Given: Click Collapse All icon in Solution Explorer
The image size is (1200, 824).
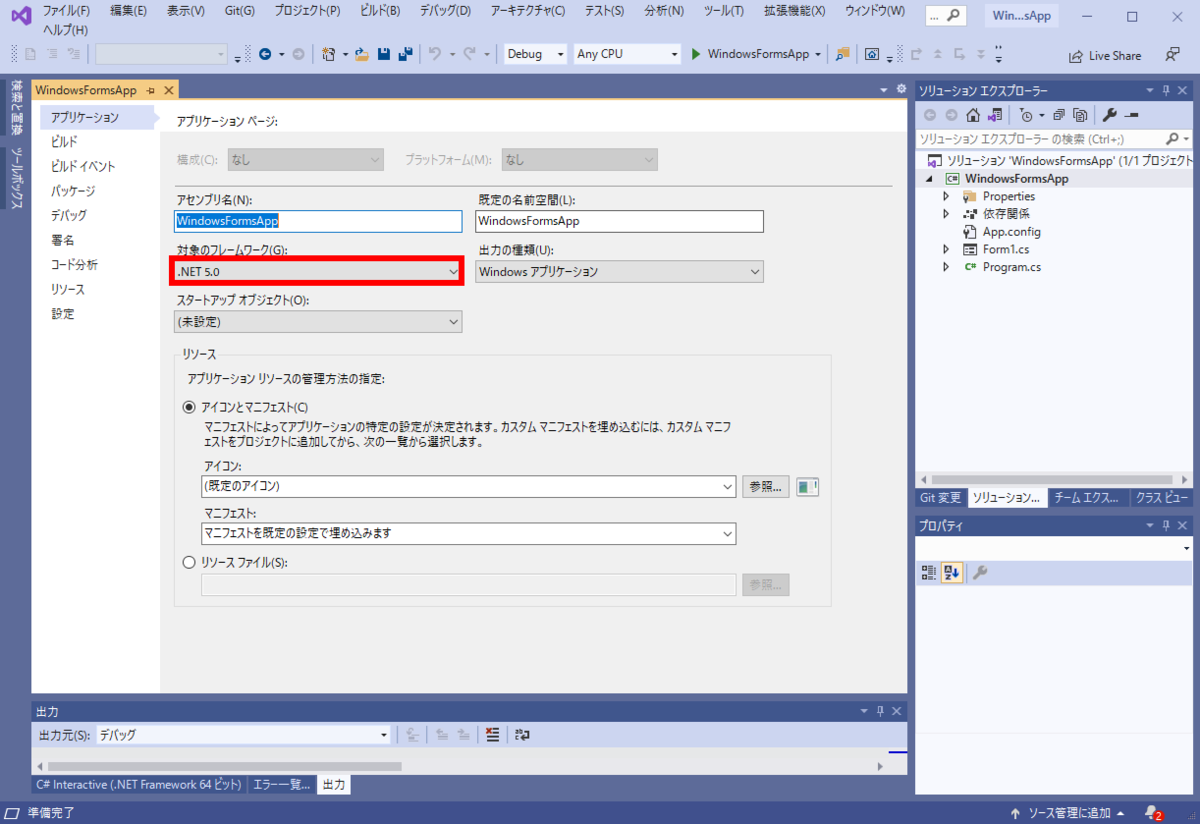Looking at the screenshot, I should pyautogui.click(x=1059, y=115).
